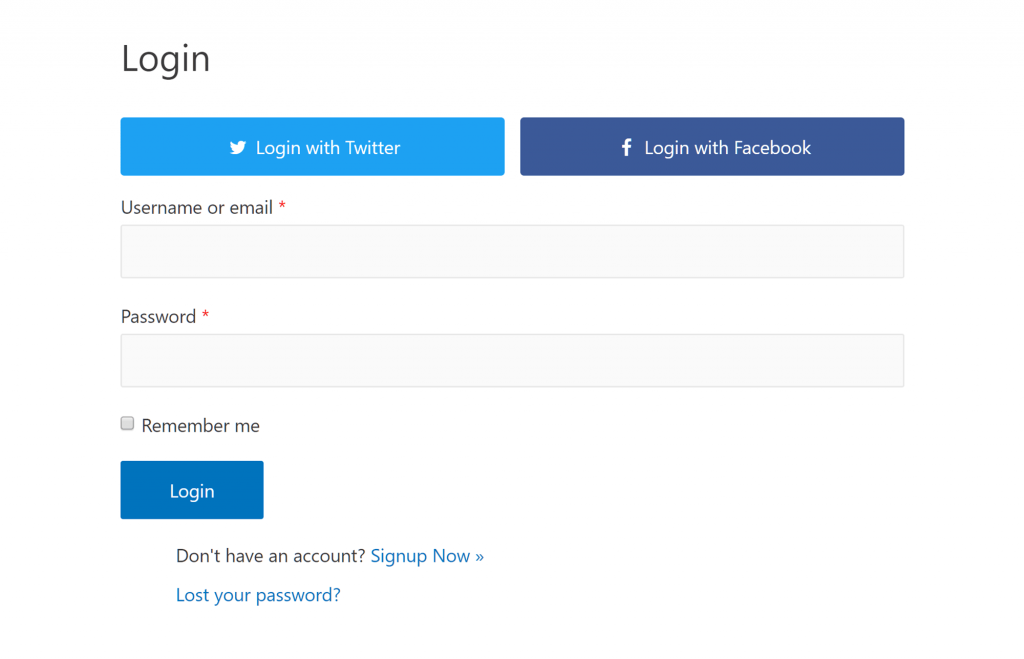Click the Password label text
1024x659 pixels.
(x=159, y=316)
